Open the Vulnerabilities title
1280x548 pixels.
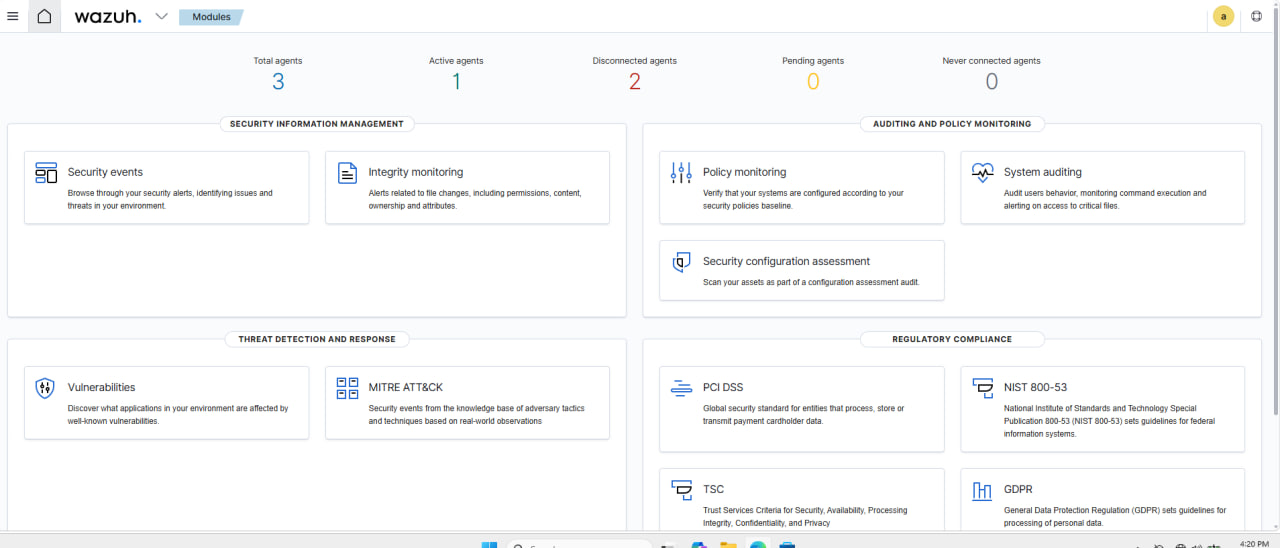click(101, 387)
